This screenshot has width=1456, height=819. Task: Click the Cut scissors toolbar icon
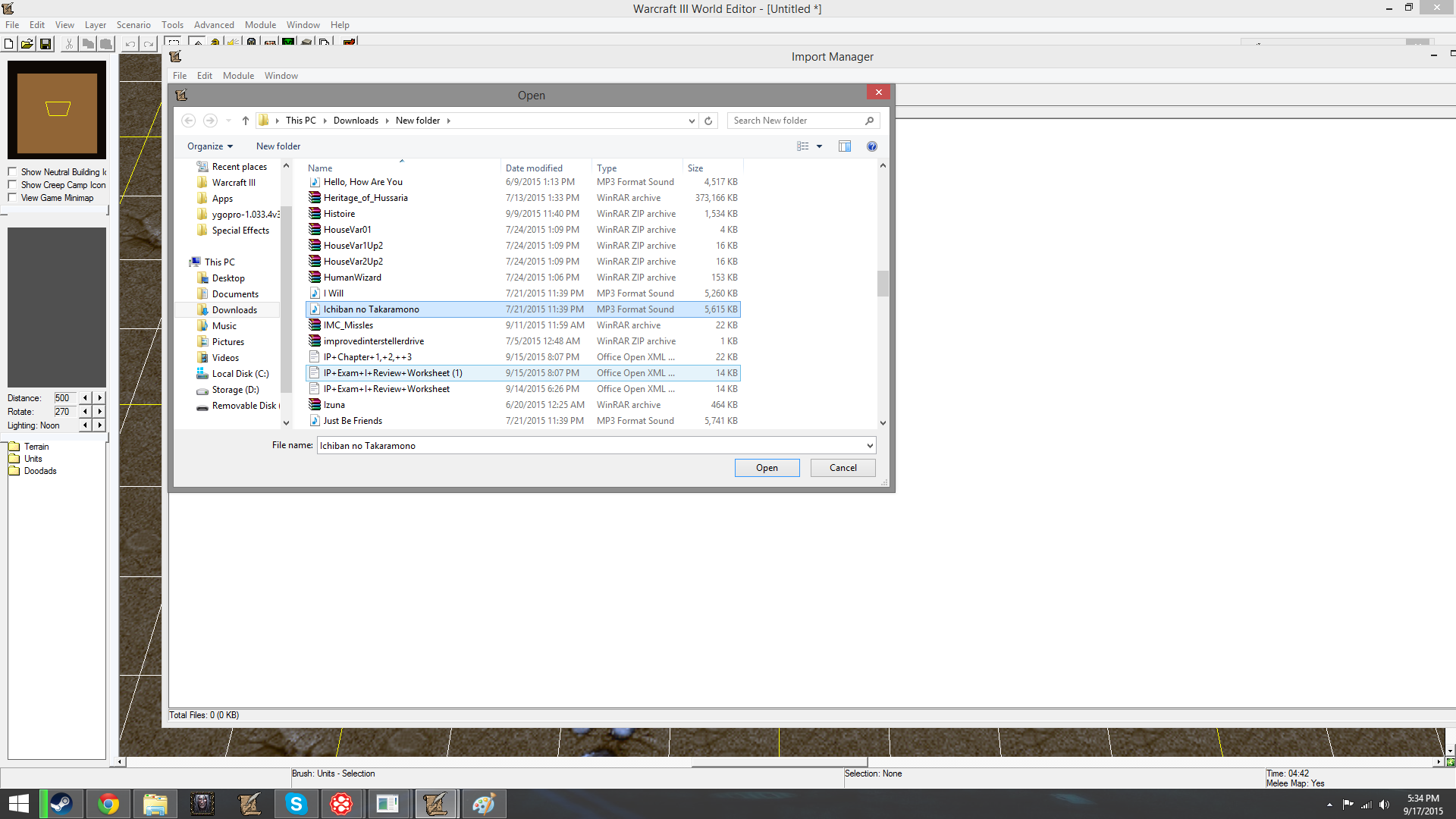[x=69, y=44]
